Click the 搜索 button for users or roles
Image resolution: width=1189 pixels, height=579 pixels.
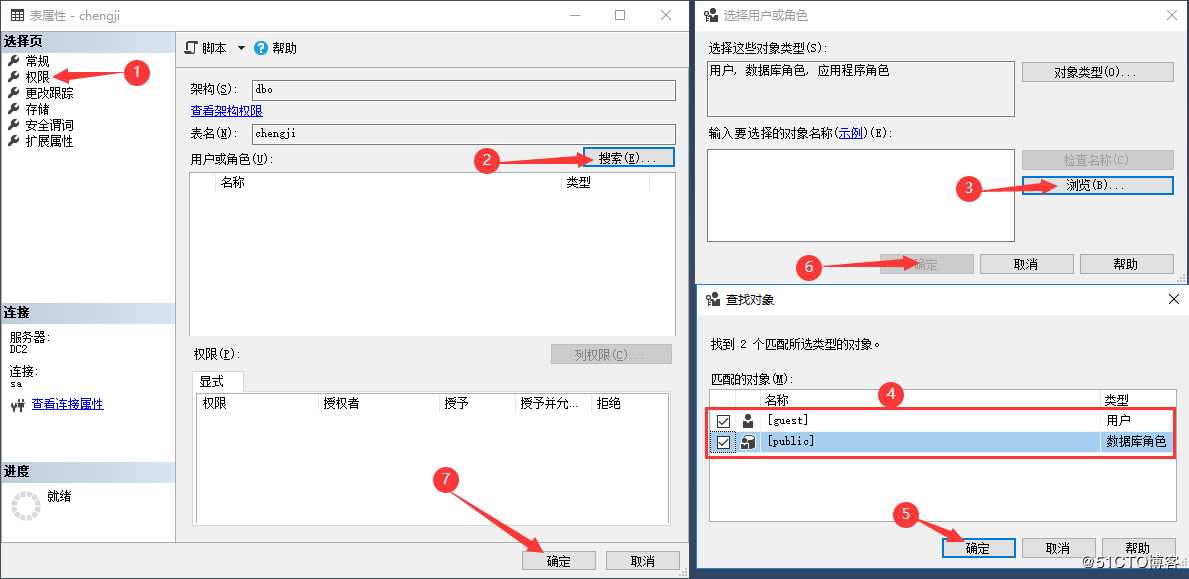pos(629,158)
